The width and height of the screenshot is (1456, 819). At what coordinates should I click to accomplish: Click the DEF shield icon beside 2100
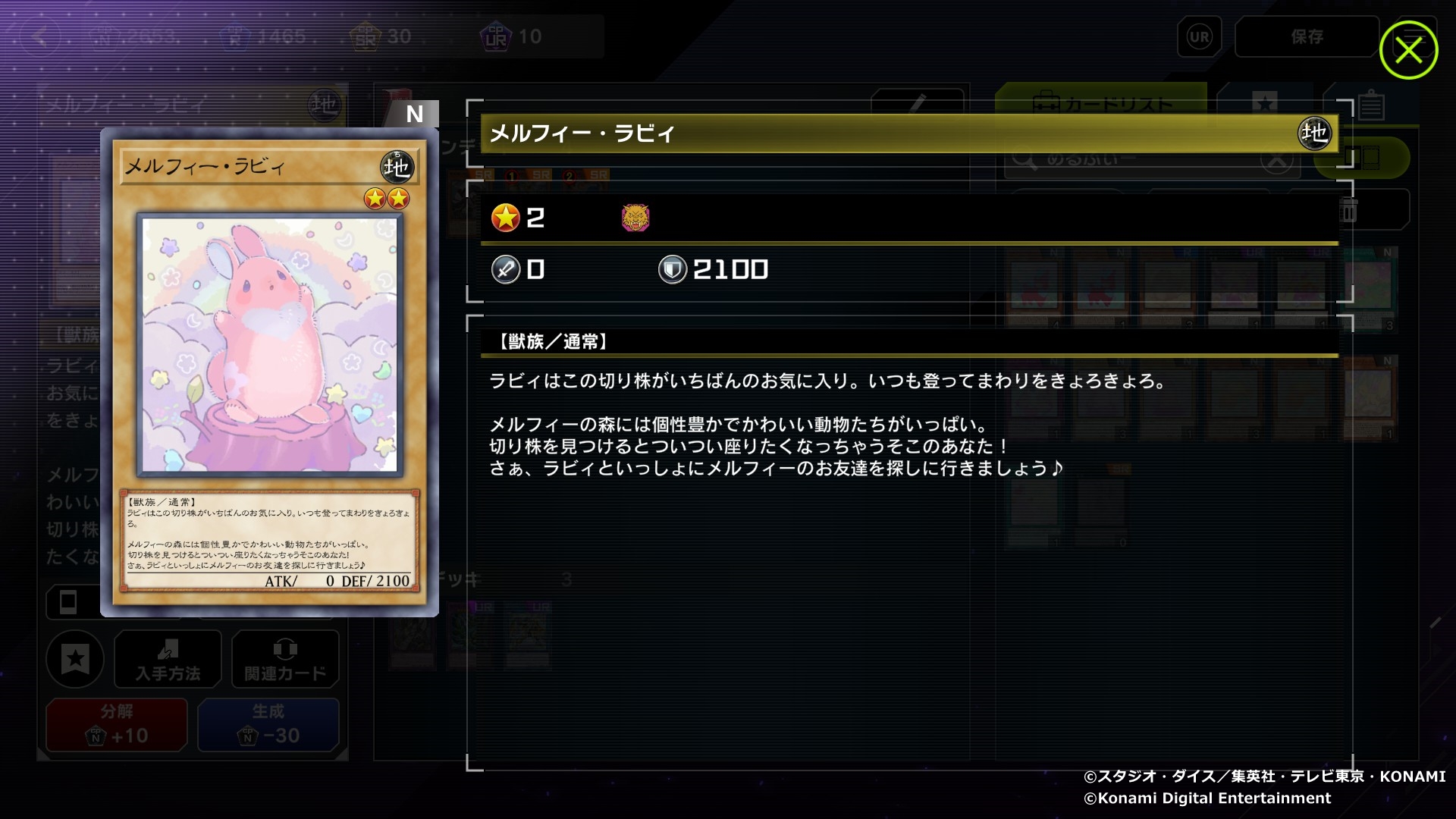(x=672, y=269)
